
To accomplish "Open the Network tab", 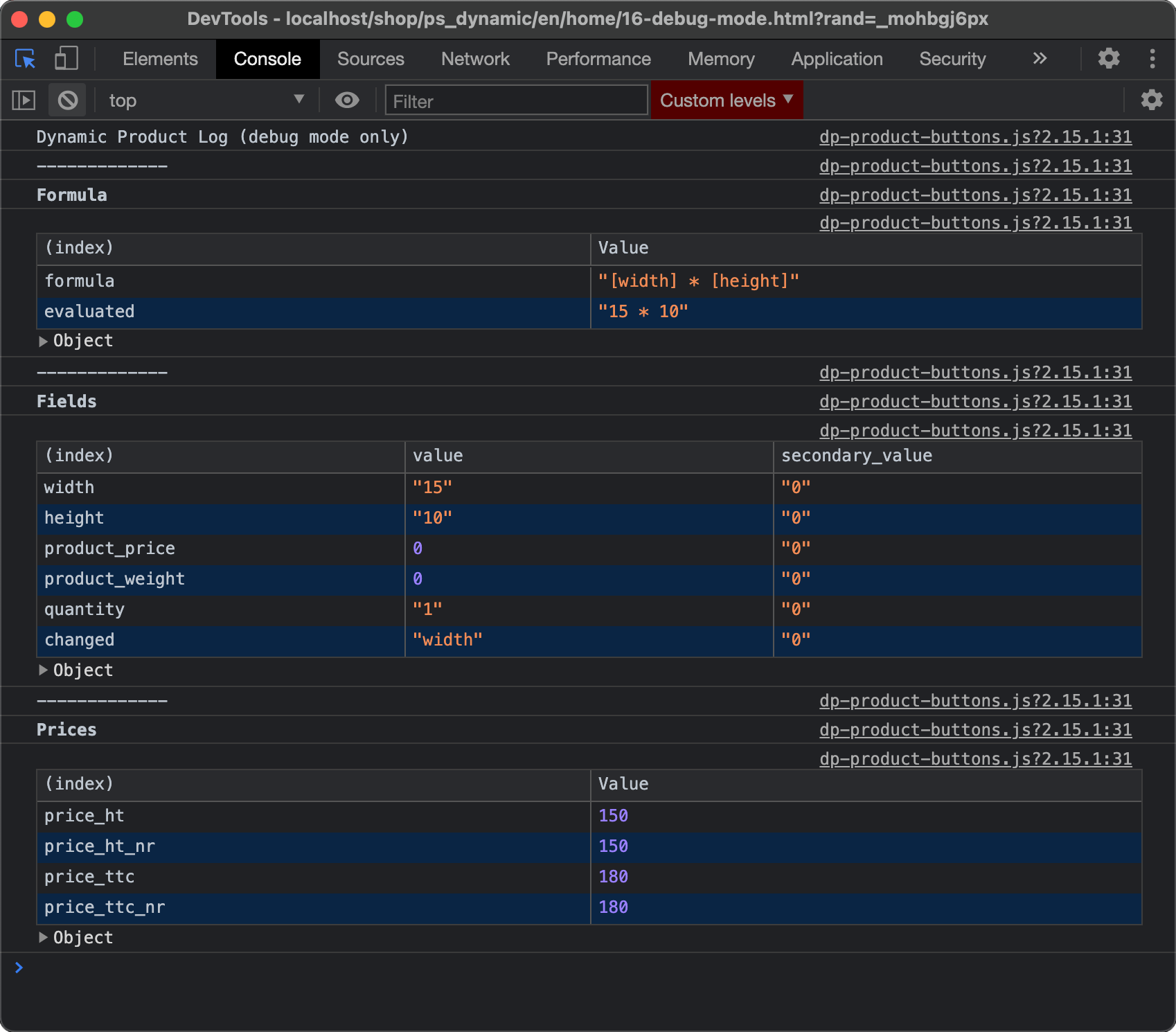I will tap(475, 59).
